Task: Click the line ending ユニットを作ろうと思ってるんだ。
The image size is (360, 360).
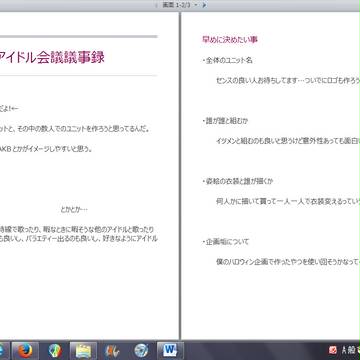Action: click(x=74, y=129)
